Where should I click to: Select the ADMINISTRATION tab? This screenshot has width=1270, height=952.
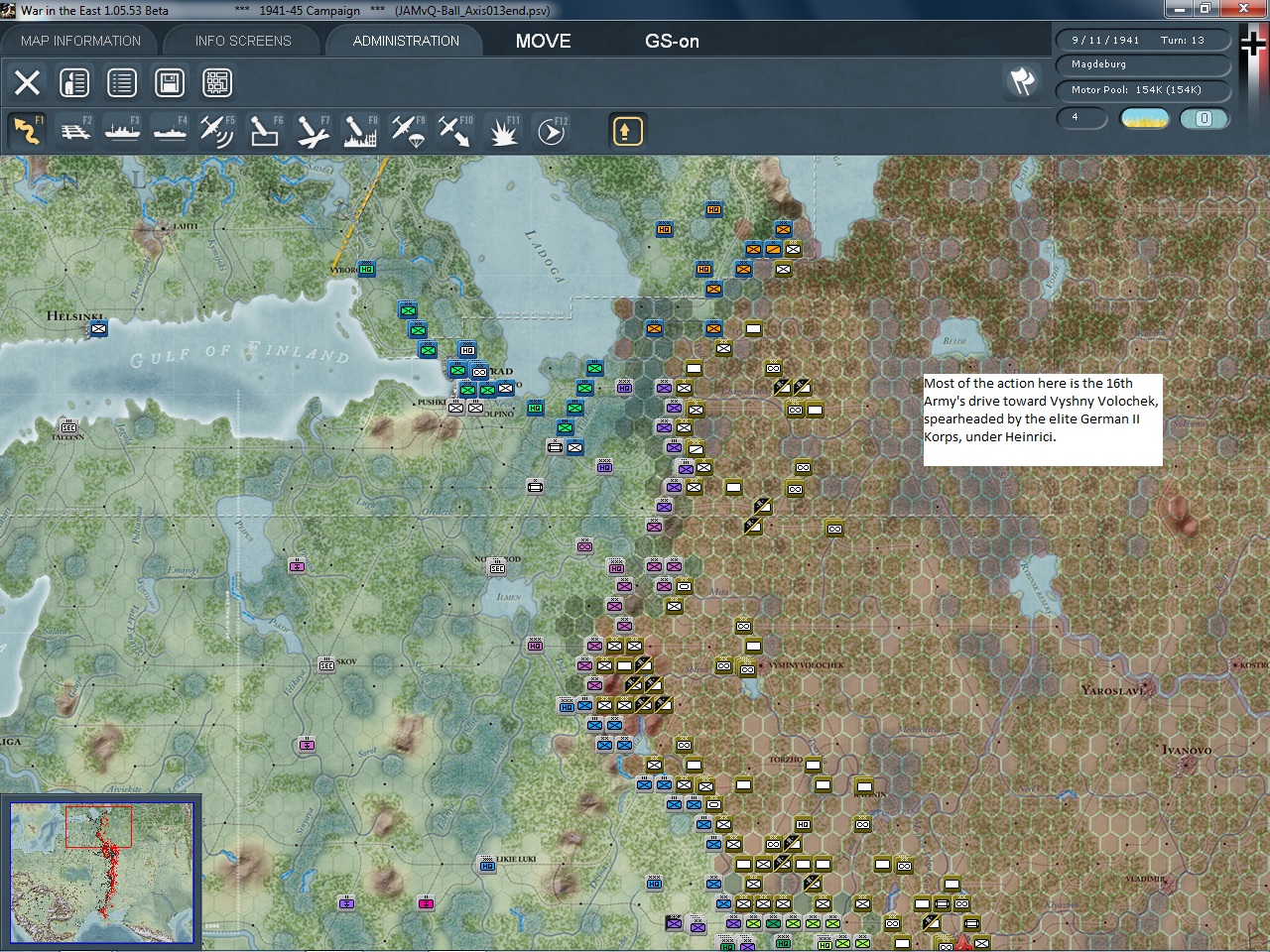(x=406, y=41)
